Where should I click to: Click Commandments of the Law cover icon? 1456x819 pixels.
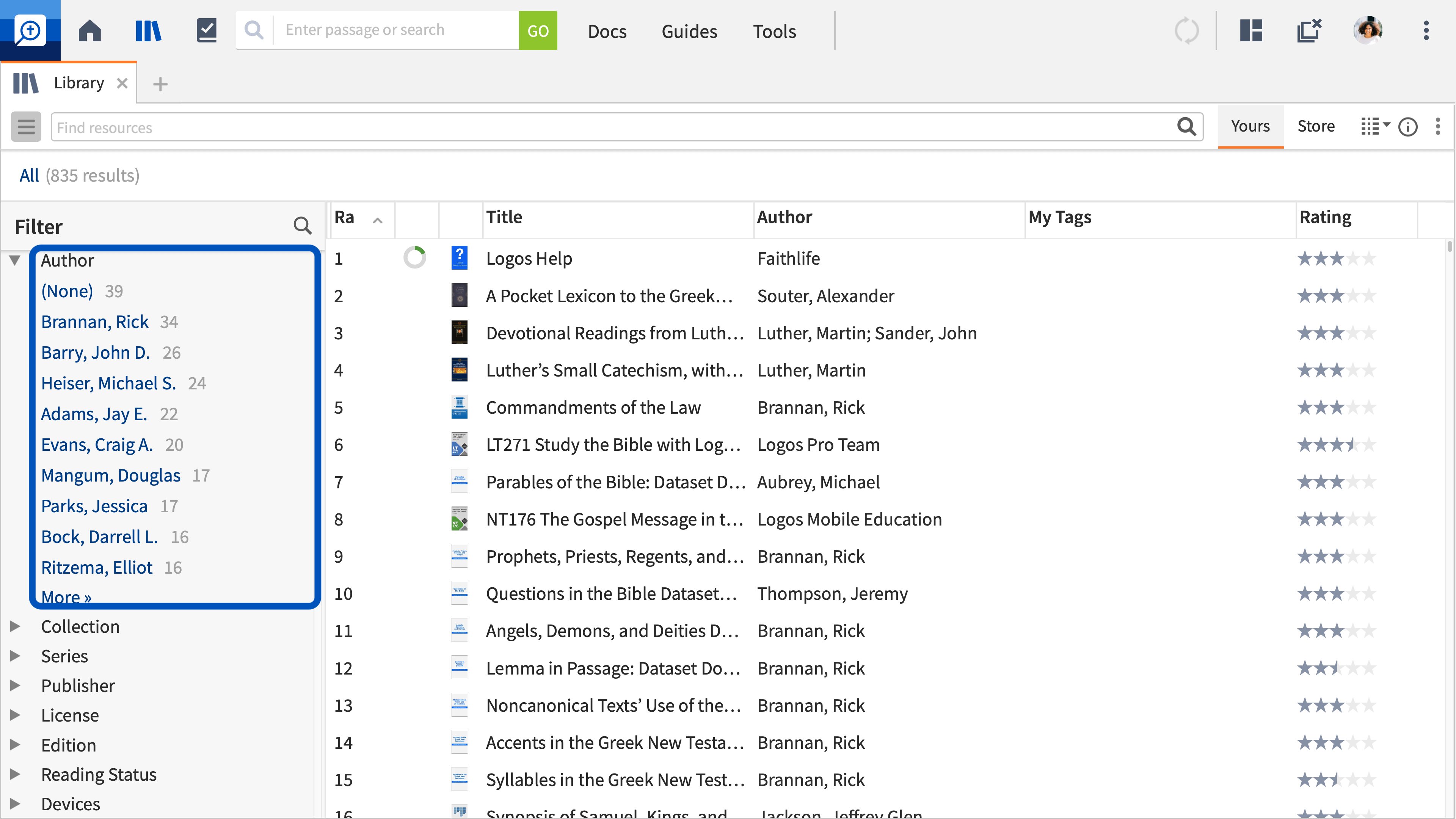click(x=459, y=407)
